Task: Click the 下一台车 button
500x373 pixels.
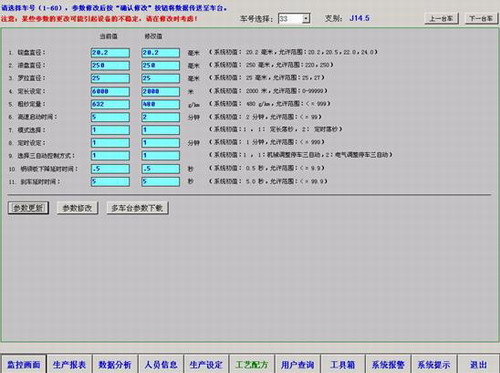Action: (x=481, y=18)
